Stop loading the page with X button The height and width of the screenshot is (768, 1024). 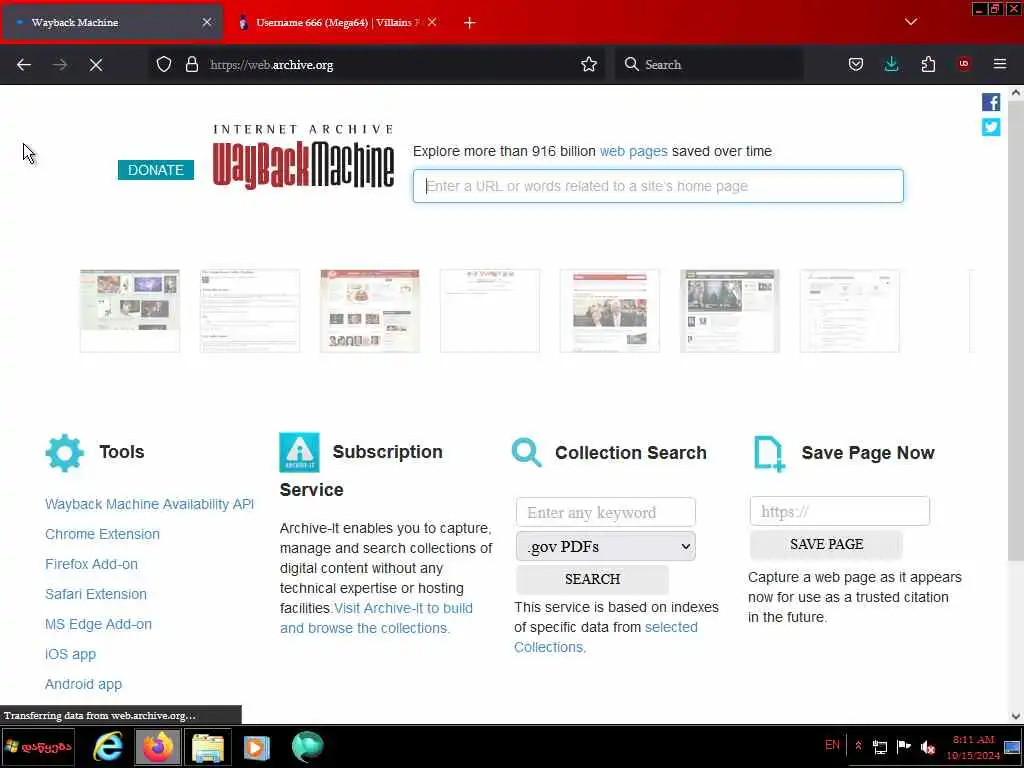(96, 65)
